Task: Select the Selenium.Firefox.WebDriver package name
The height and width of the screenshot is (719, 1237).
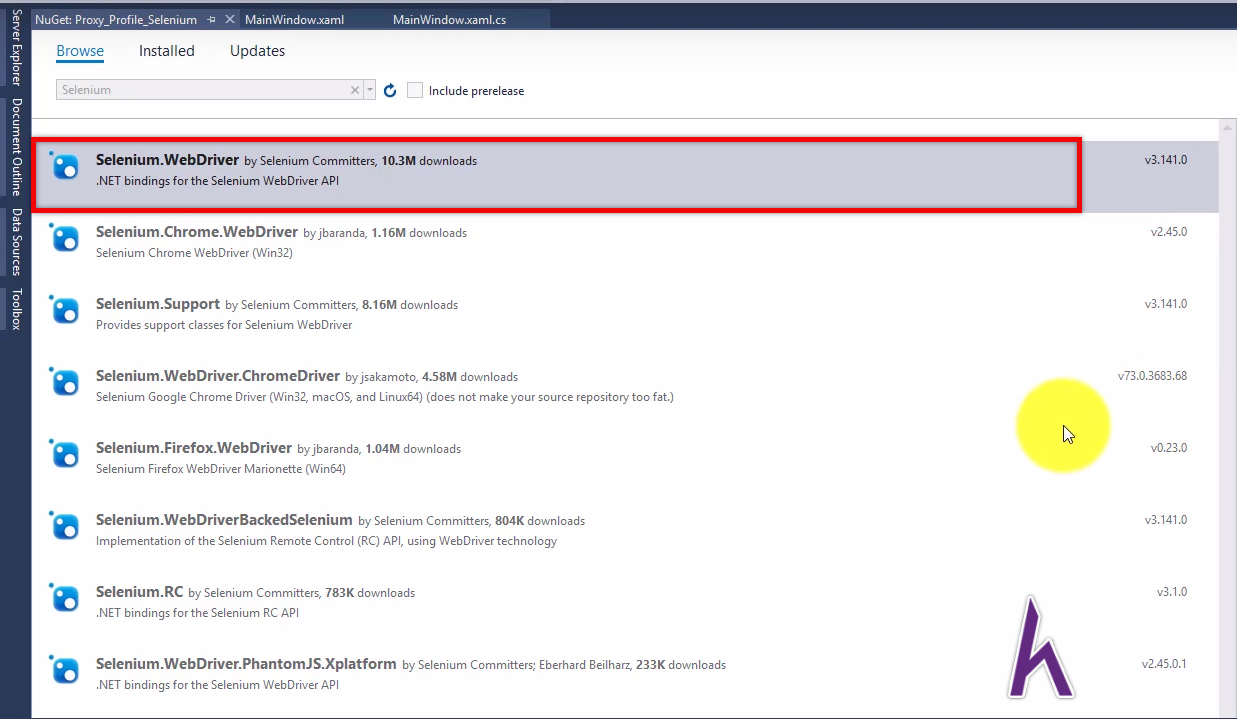Action: [x=194, y=448]
